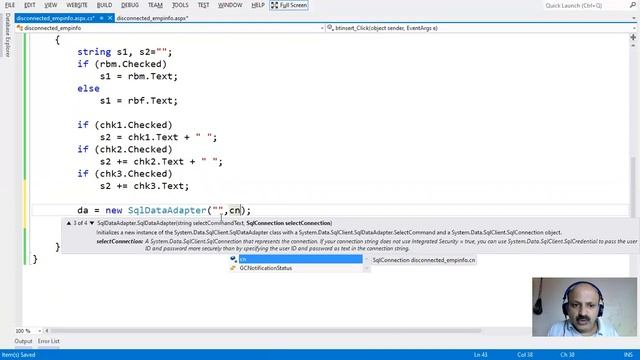Screen dimensions: 640x360
Task: Show next overload with down arrow
Action: click(x=92, y=223)
